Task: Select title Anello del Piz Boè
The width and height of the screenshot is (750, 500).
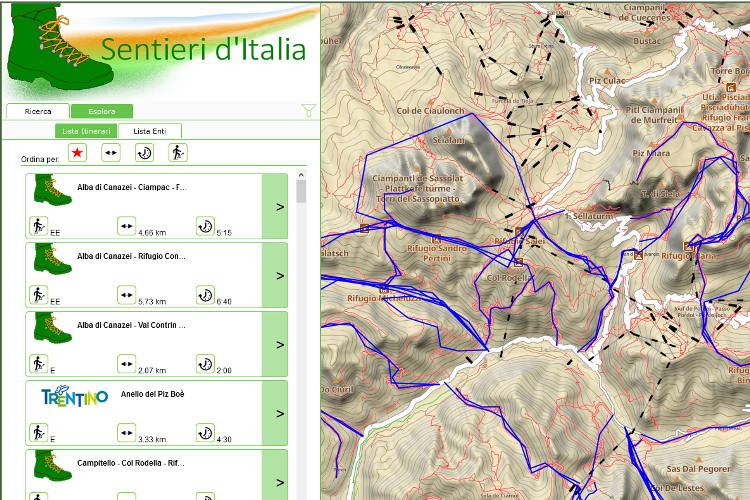Action: (153, 394)
